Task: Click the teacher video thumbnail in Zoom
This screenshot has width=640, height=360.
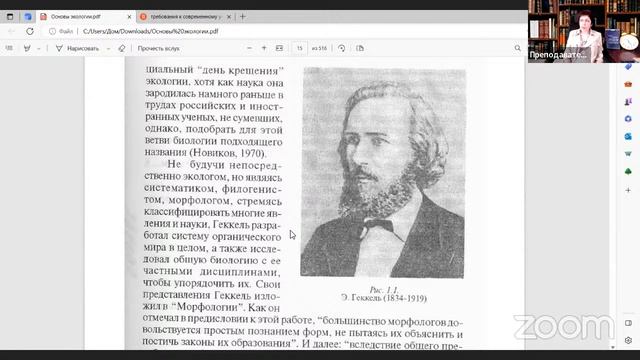Action: [584, 31]
